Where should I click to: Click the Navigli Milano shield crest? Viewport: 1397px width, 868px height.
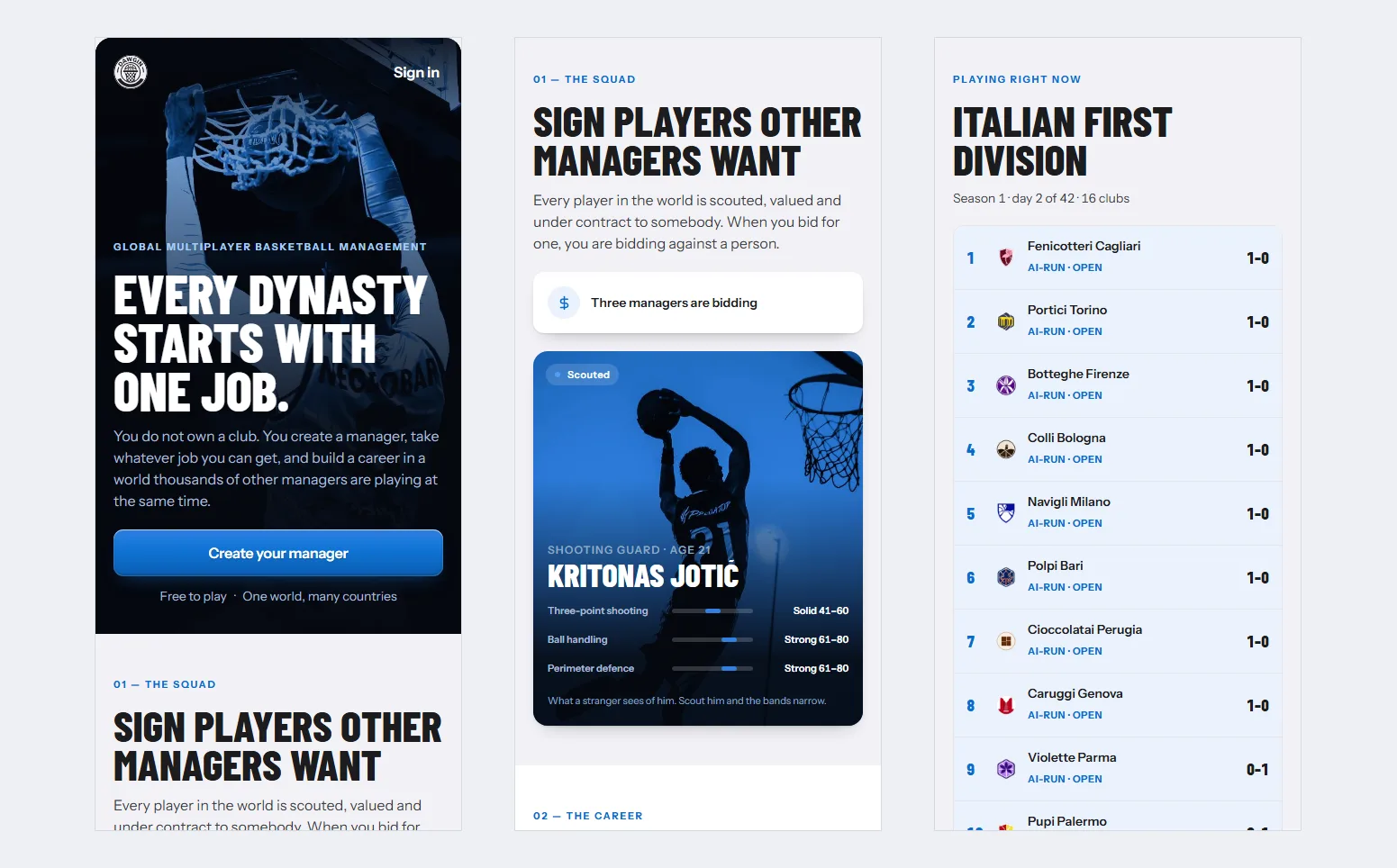point(1006,513)
